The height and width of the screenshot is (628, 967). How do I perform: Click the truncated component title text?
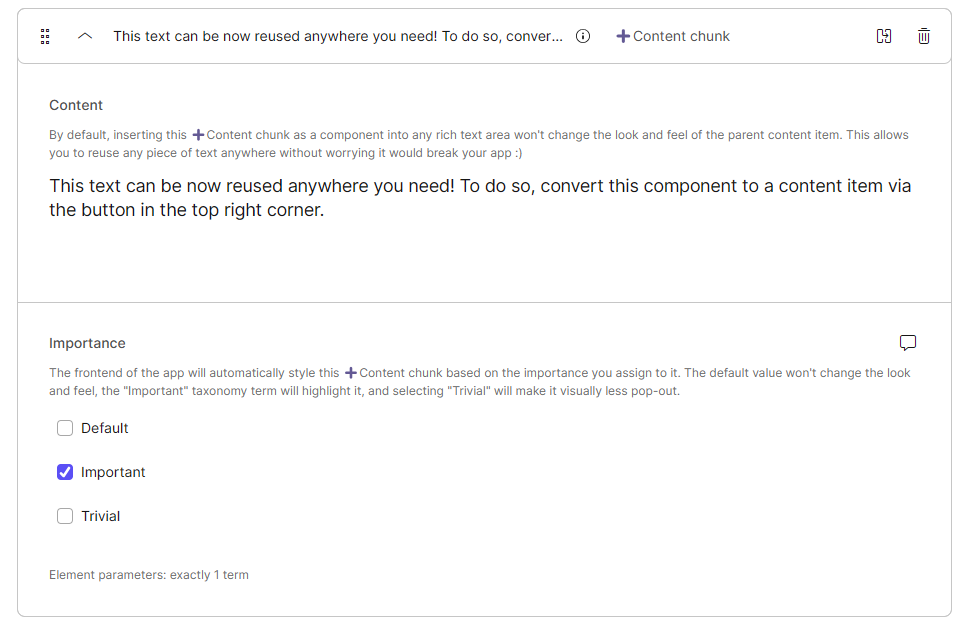(338, 36)
